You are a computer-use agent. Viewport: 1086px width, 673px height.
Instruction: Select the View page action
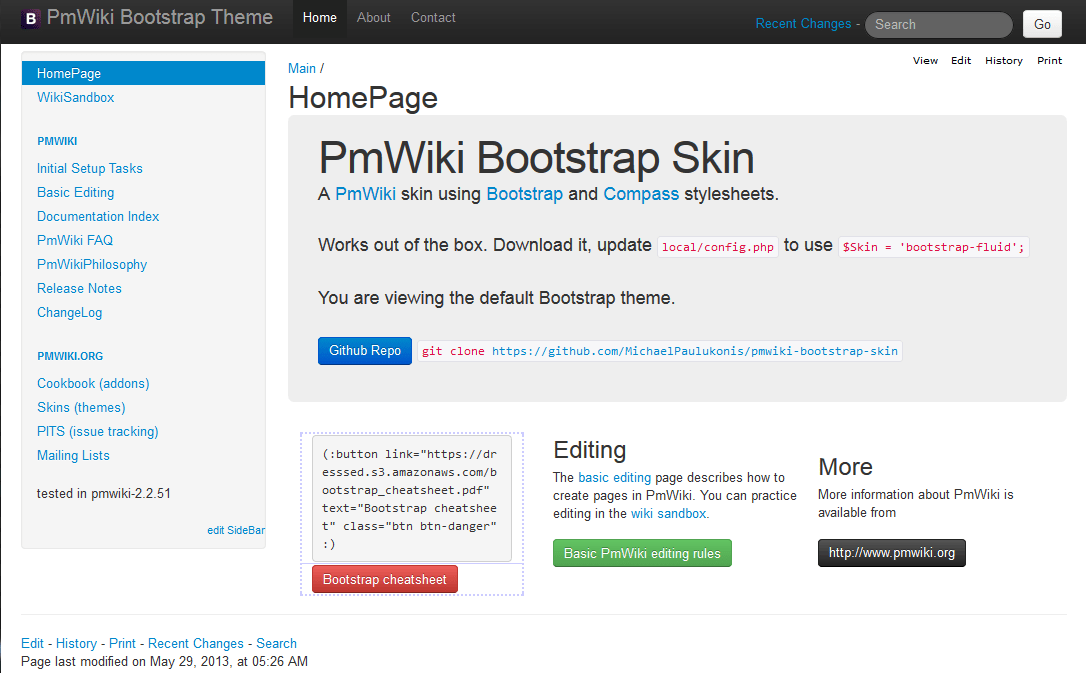point(925,61)
